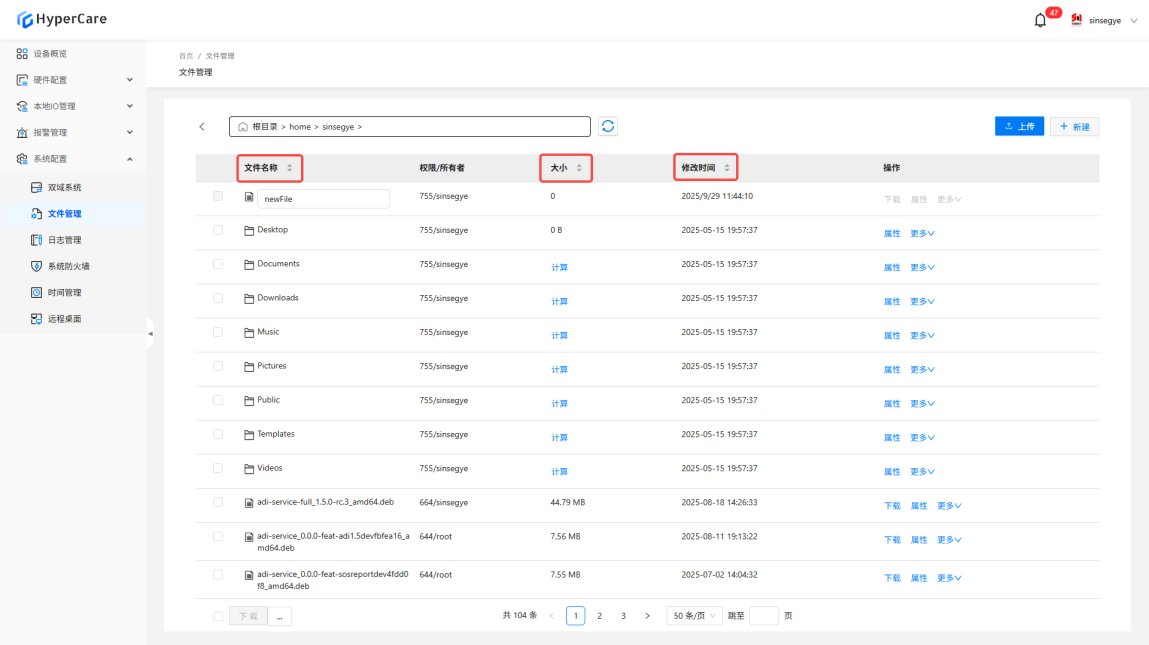Click the file name column sort icon
Viewport: 1149px width, 645px height.
point(290,168)
